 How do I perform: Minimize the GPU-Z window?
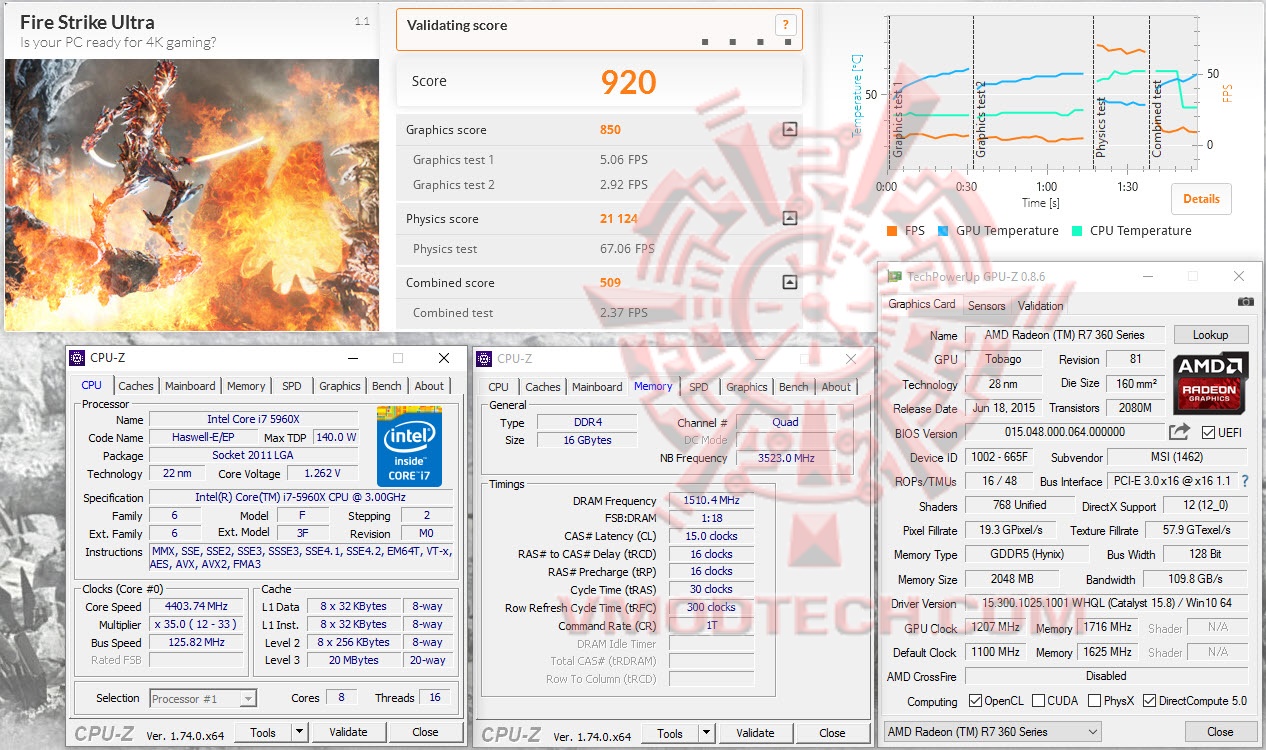pyautogui.click(x=1146, y=276)
